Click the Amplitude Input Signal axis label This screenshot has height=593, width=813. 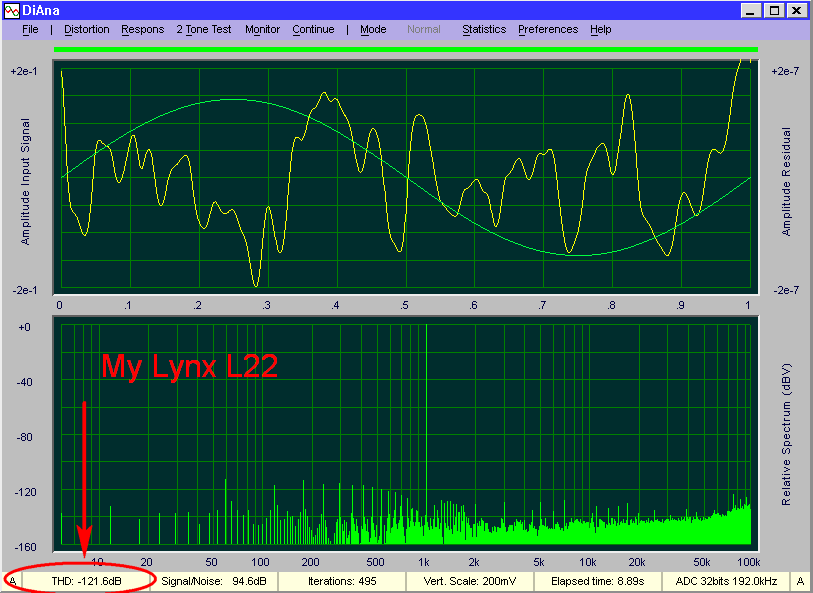click(25, 181)
